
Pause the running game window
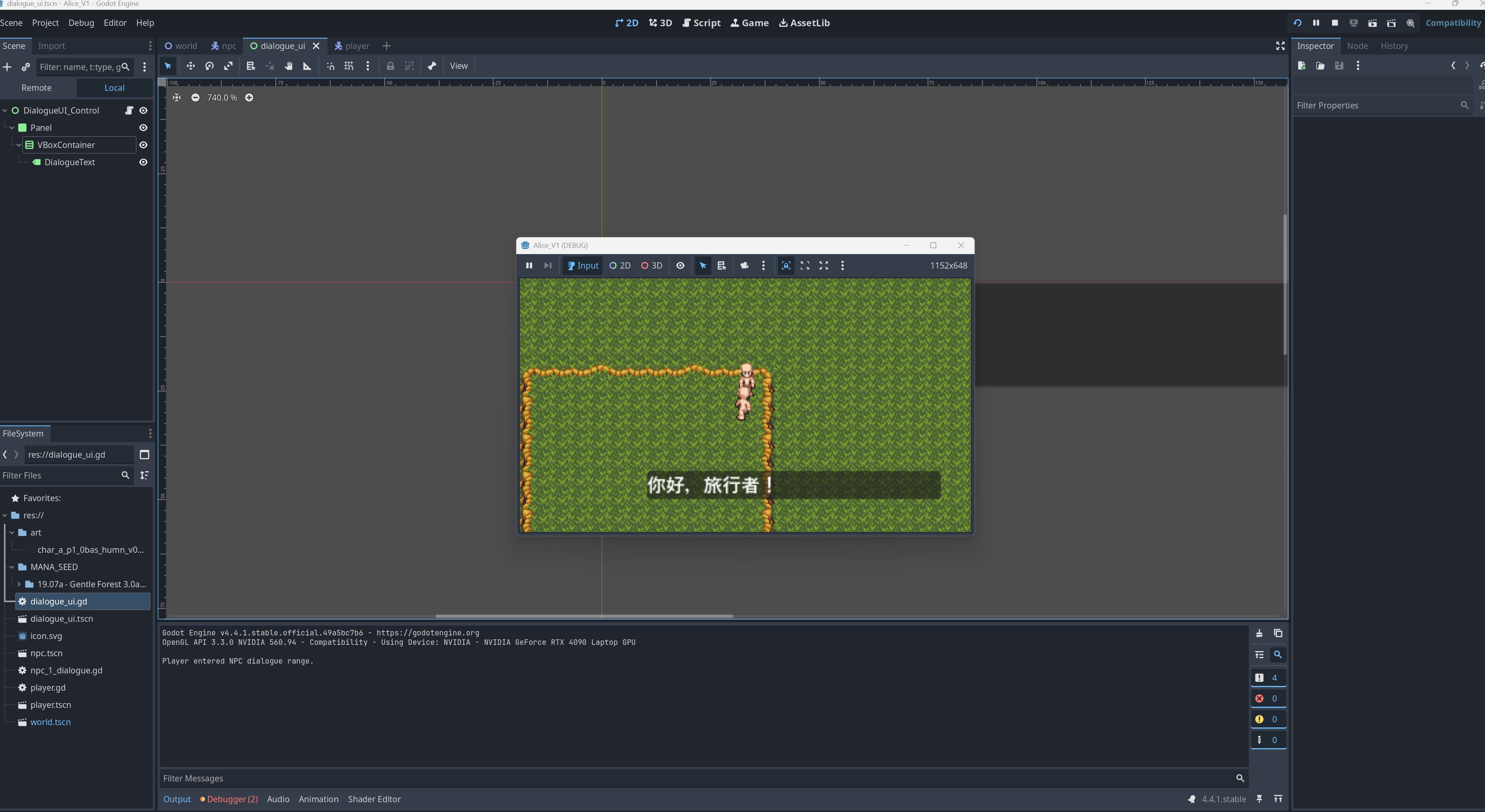tap(529, 266)
